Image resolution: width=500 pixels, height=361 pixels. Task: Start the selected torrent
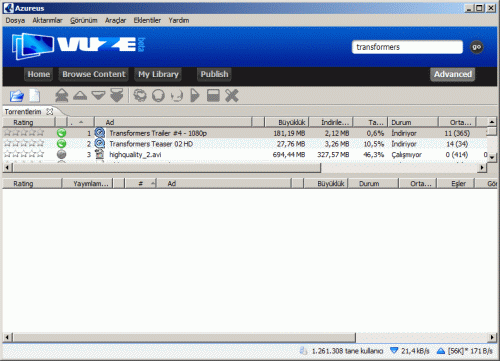click(x=195, y=96)
